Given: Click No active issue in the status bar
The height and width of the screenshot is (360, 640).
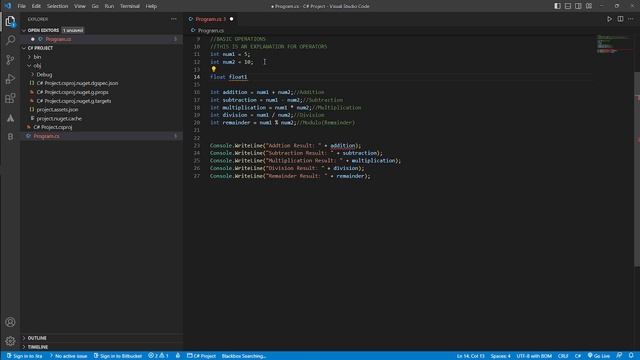Looking at the screenshot, I should tap(68, 356).
